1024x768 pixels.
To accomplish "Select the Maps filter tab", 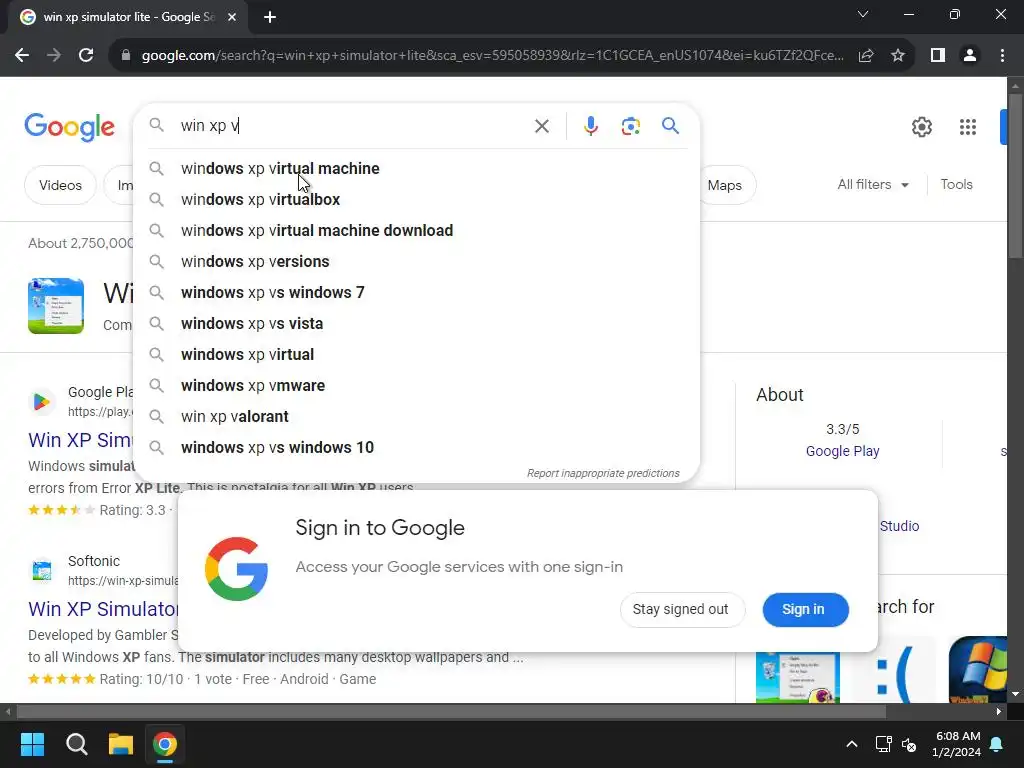I will [x=725, y=185].
